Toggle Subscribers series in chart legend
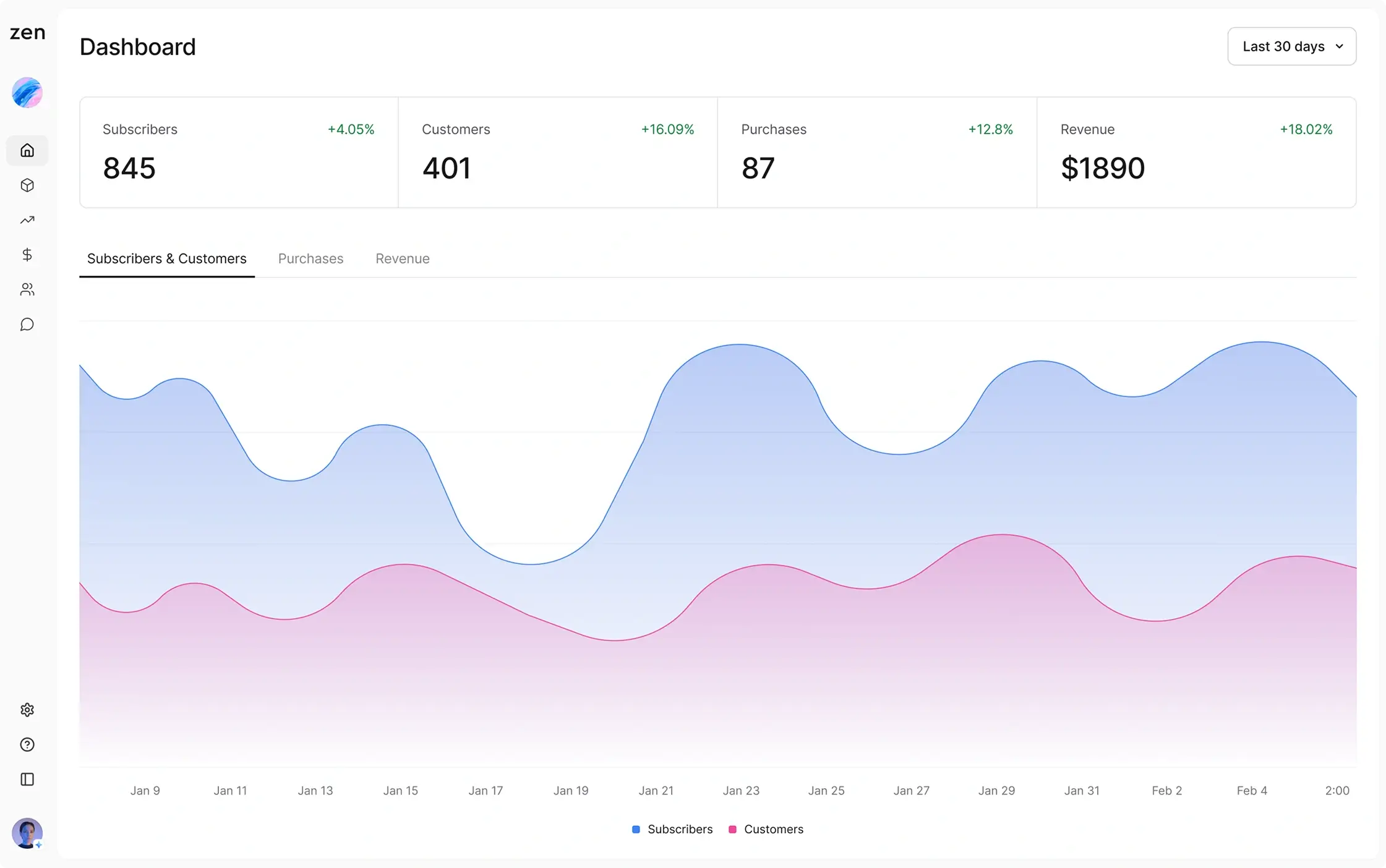1386x868 pixels. click(x=672, y=829)
